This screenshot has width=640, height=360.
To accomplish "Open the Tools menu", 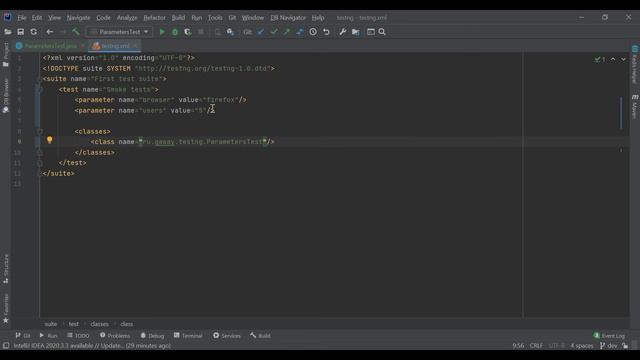I will click(215, 18).
